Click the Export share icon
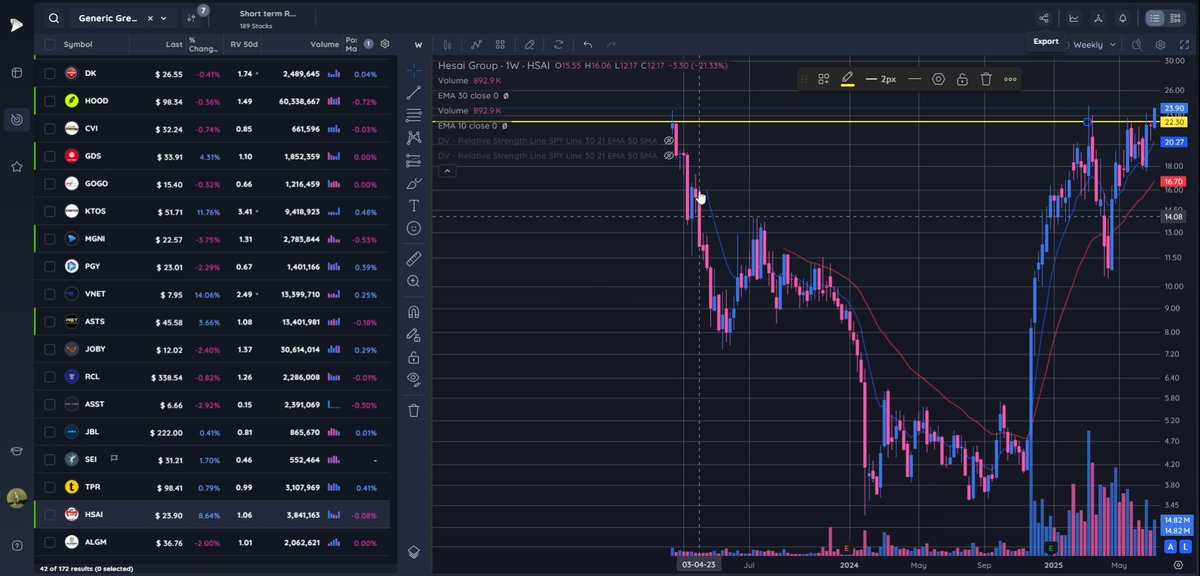This screenshot has height=576, width=1200. pos(1045,18)
